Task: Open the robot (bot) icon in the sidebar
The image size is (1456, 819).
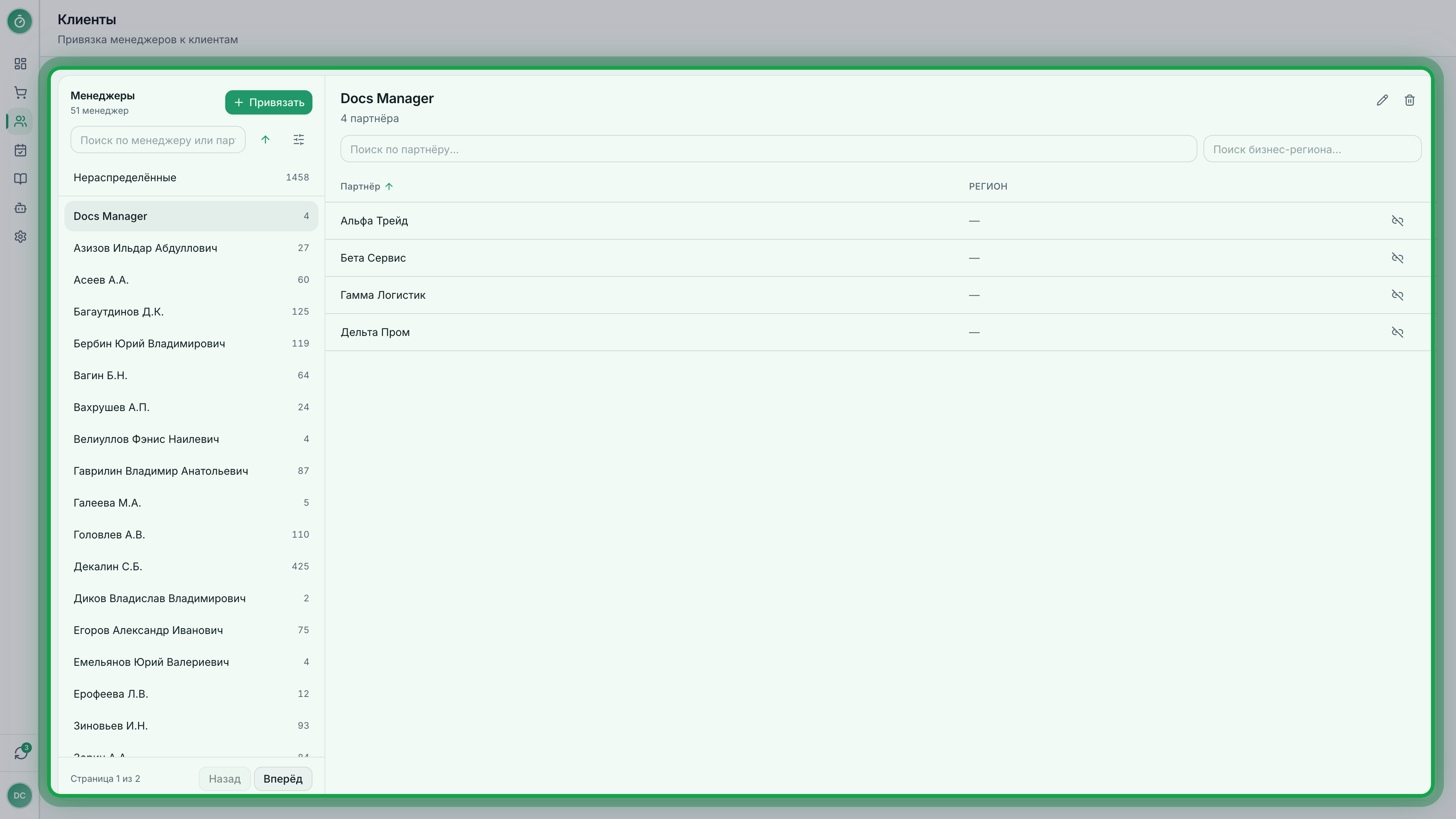Action: (20, 208)
